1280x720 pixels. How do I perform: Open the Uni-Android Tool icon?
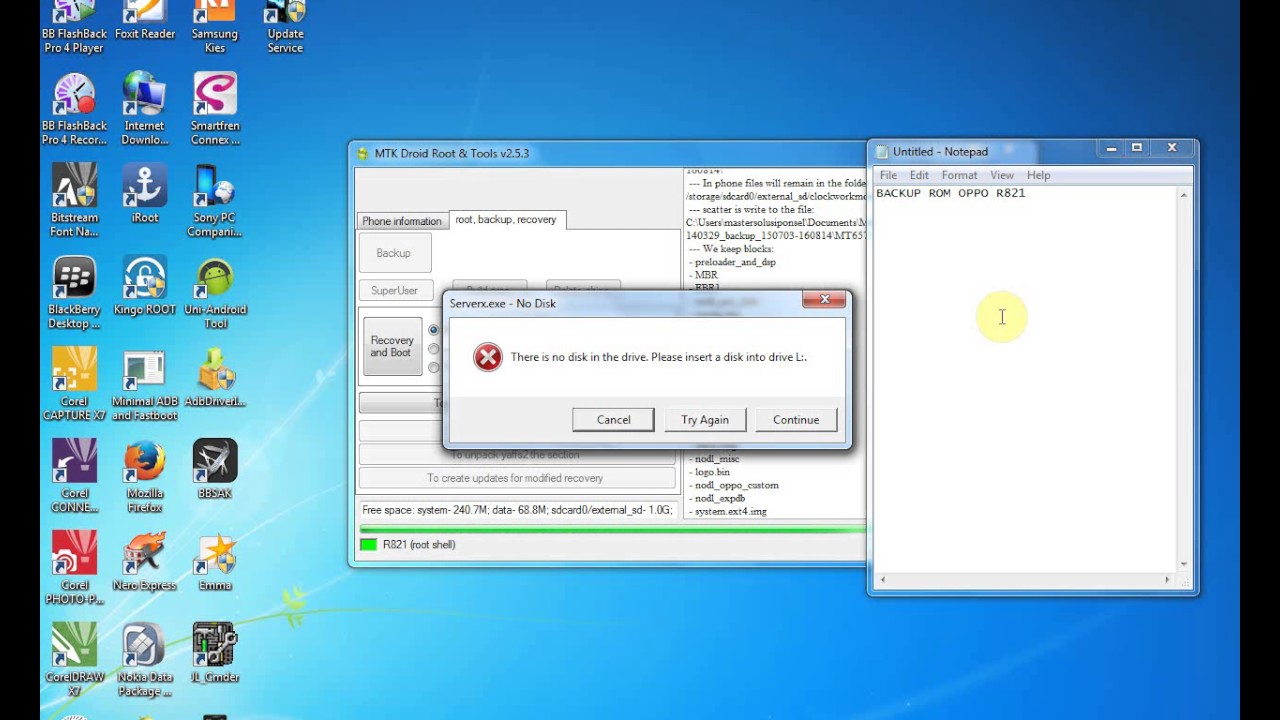(215, 294)
